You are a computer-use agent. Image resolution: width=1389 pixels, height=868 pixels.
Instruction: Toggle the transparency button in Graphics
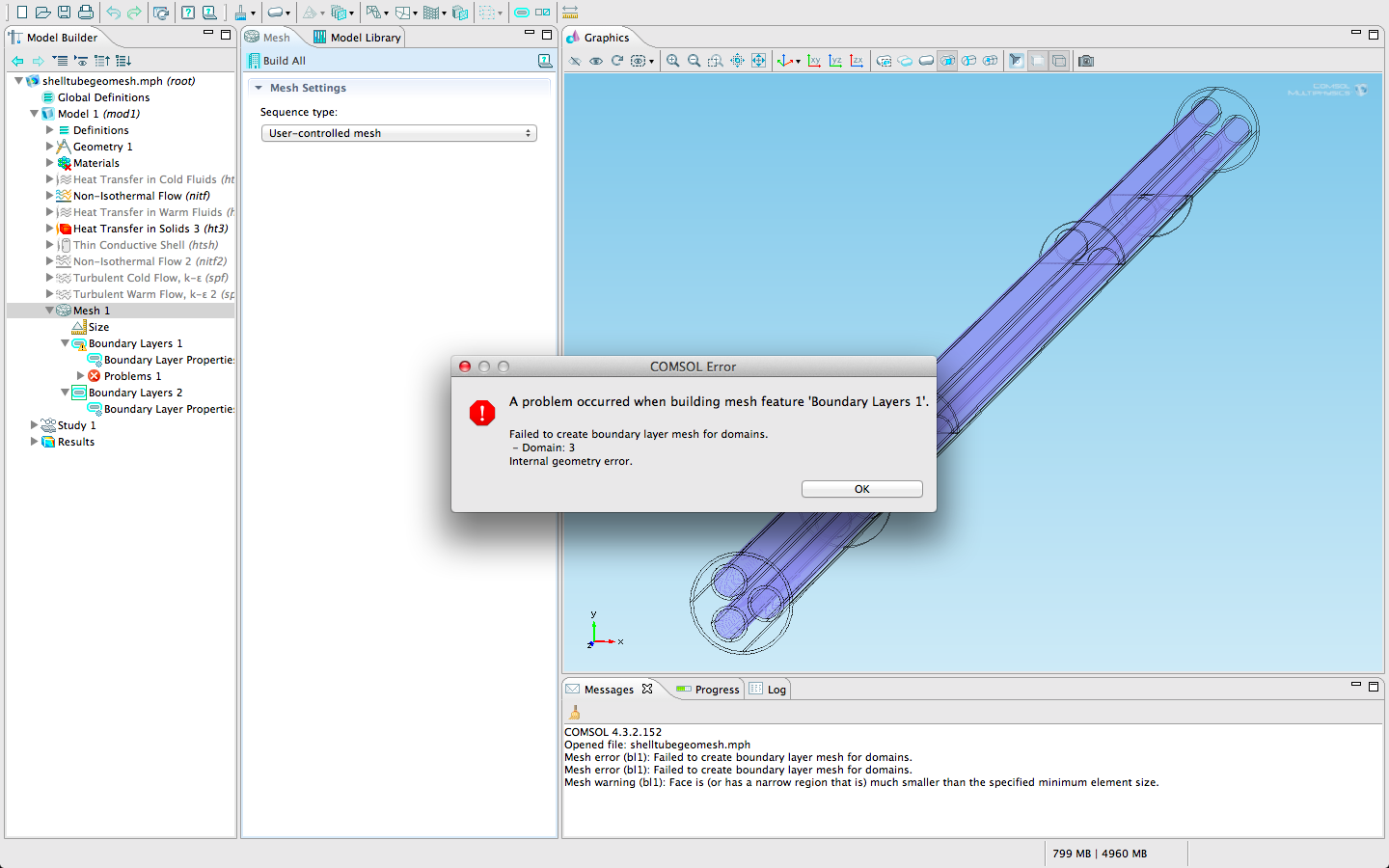(1038, 61)
